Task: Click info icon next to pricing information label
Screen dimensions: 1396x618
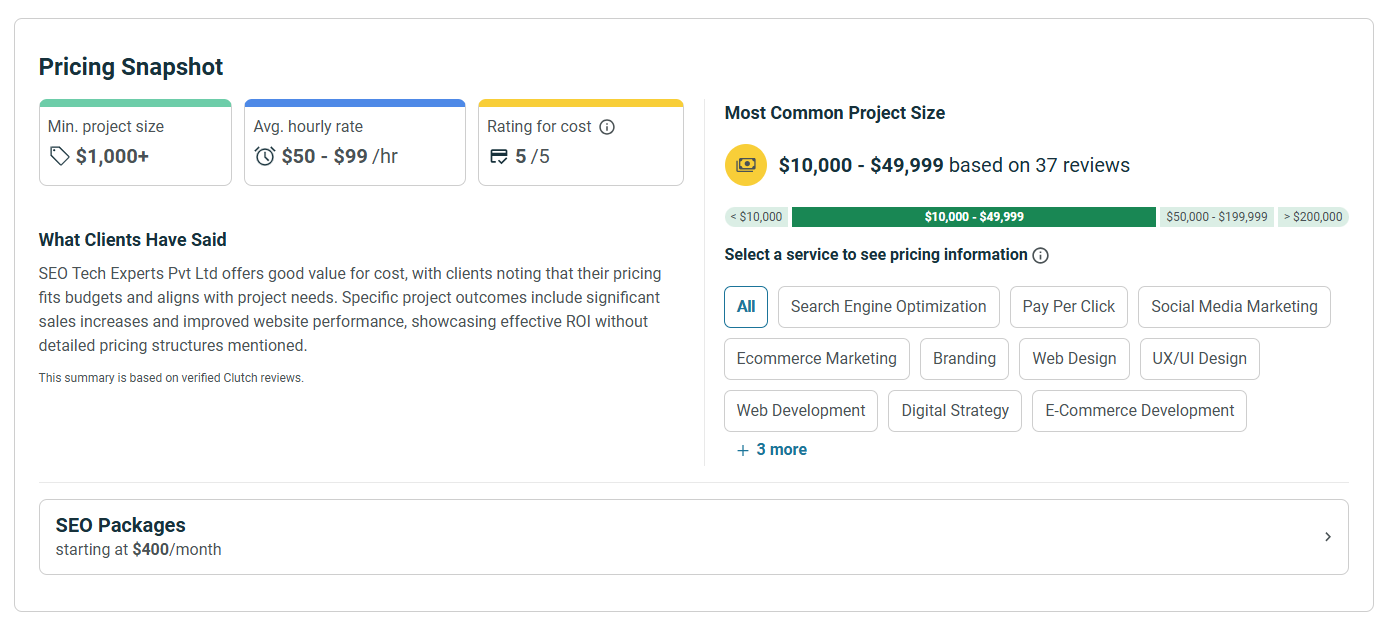Action: [x=1040, y=255]
